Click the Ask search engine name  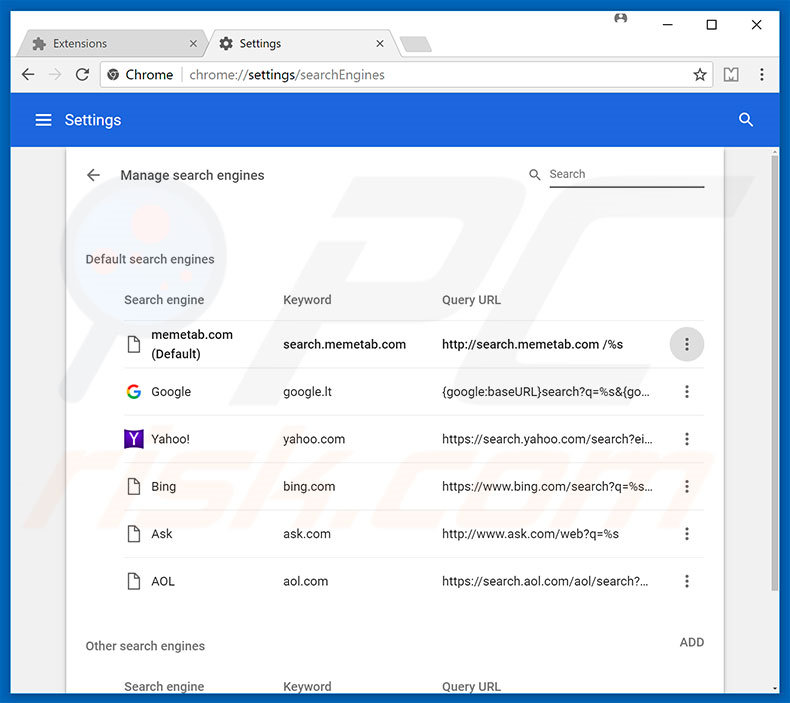click(162, 534)
